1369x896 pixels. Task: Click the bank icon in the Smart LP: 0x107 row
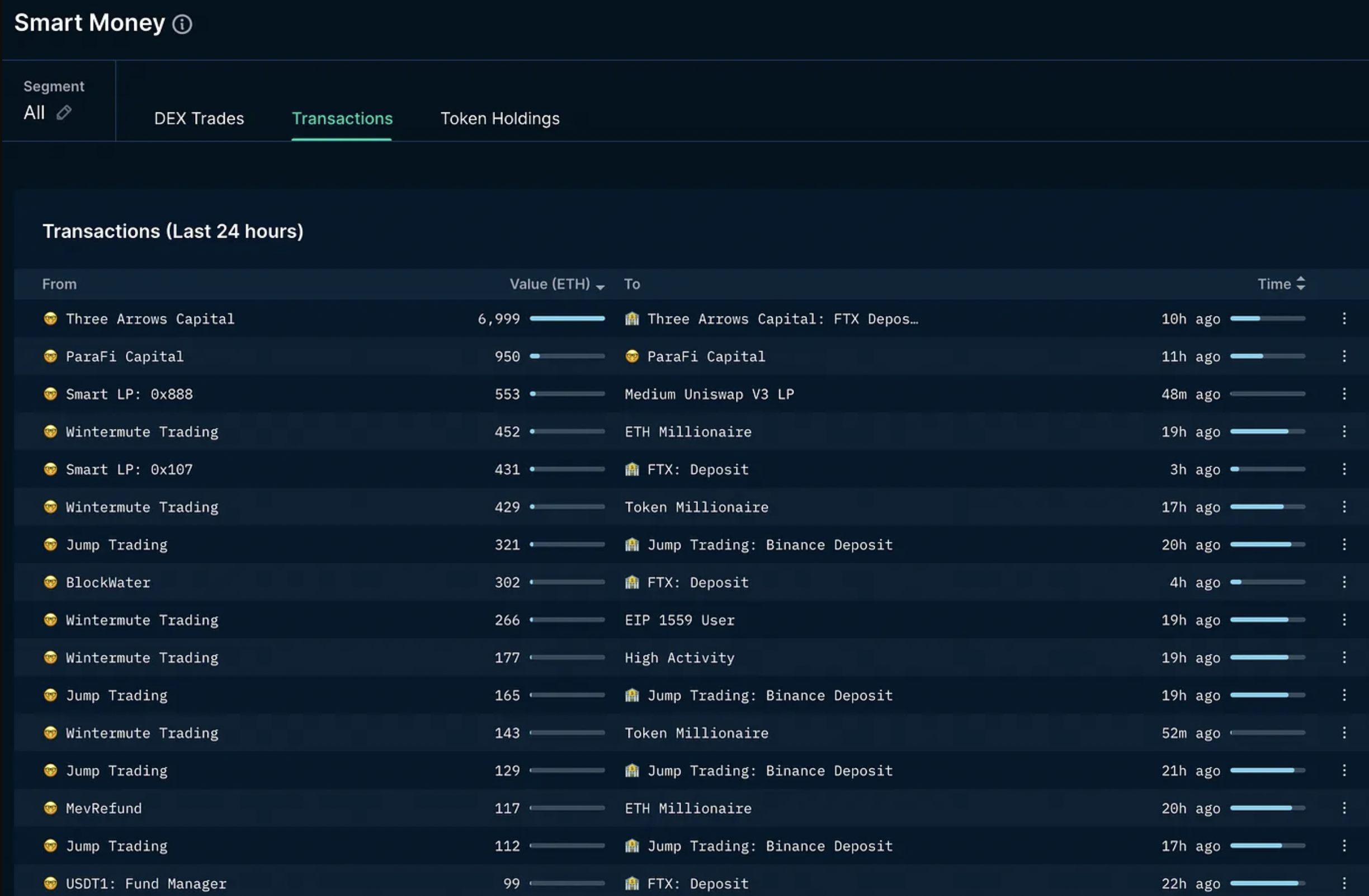pos(632,469)
